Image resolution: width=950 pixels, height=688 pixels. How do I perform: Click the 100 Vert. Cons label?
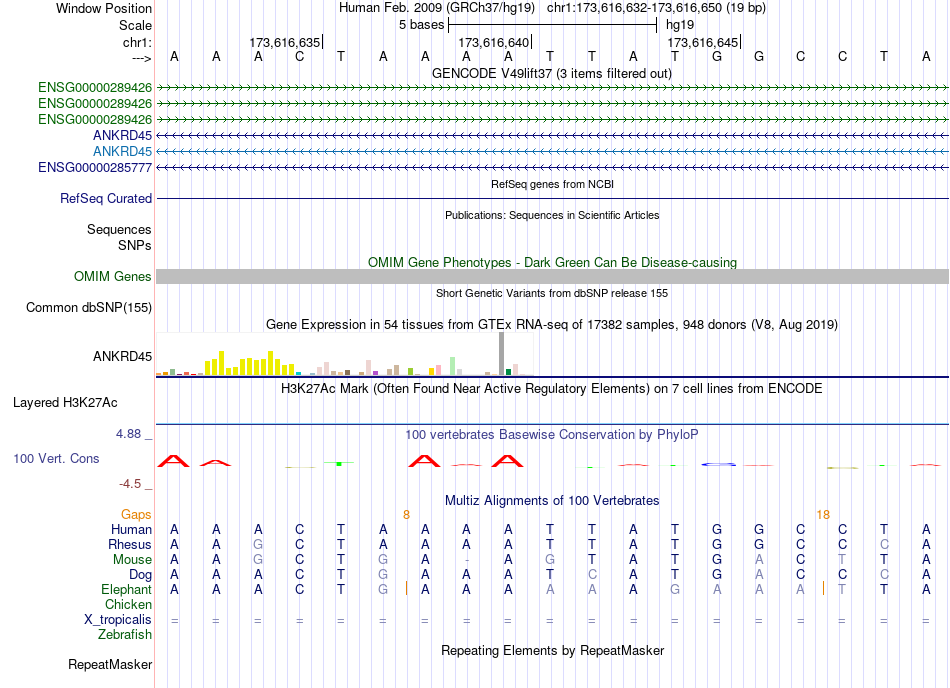coord(56,459)
